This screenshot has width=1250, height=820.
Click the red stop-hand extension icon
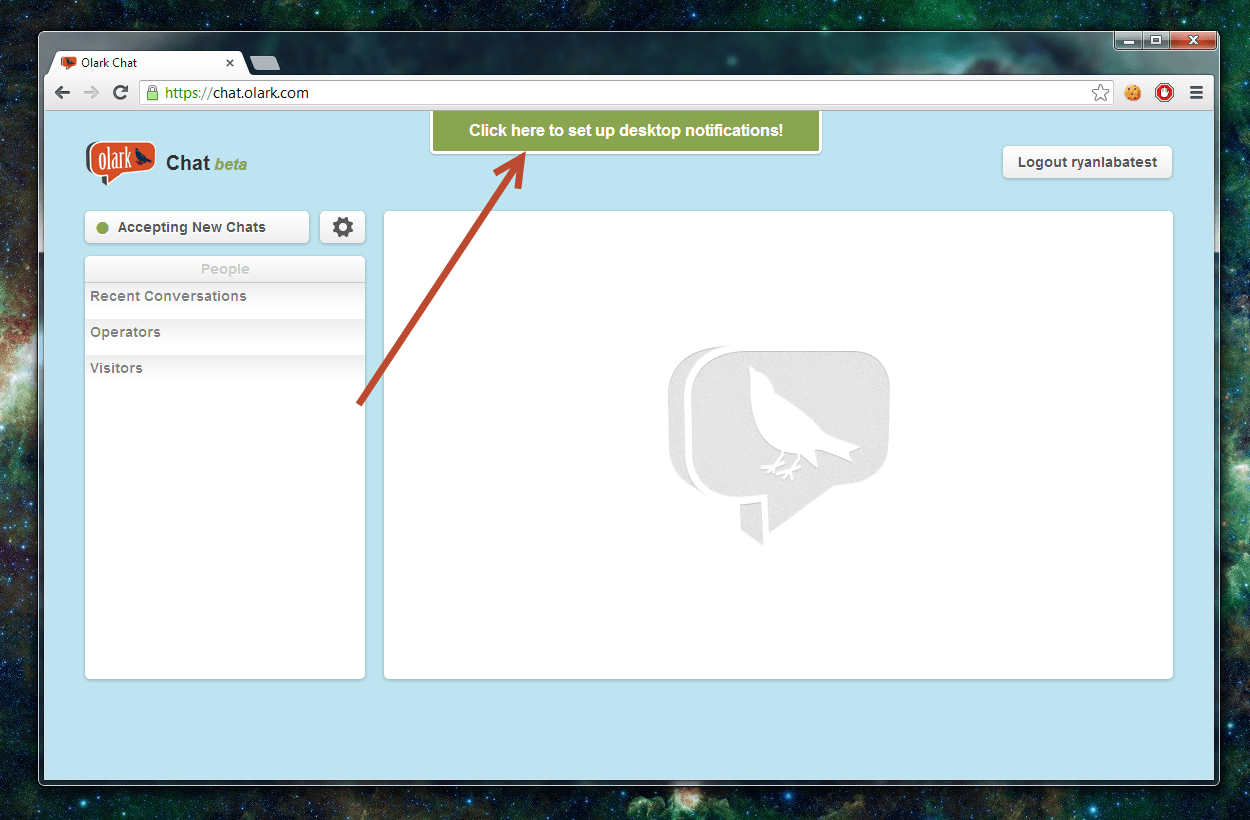point(1164,93)
